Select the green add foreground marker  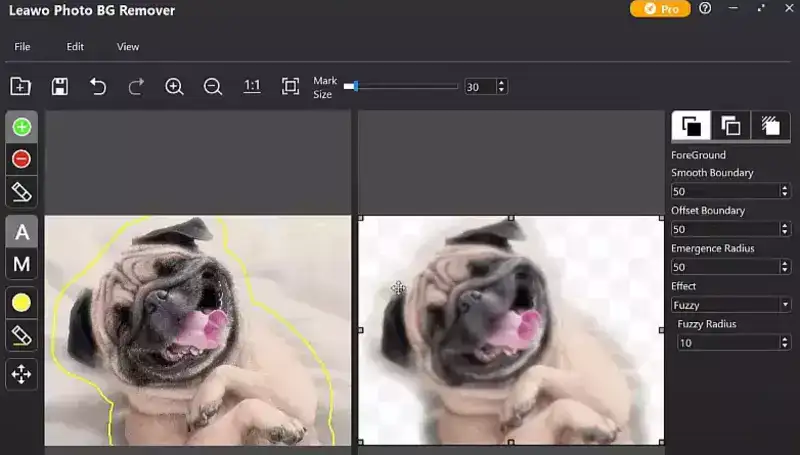pyautogui.click(x=21, y=127)
